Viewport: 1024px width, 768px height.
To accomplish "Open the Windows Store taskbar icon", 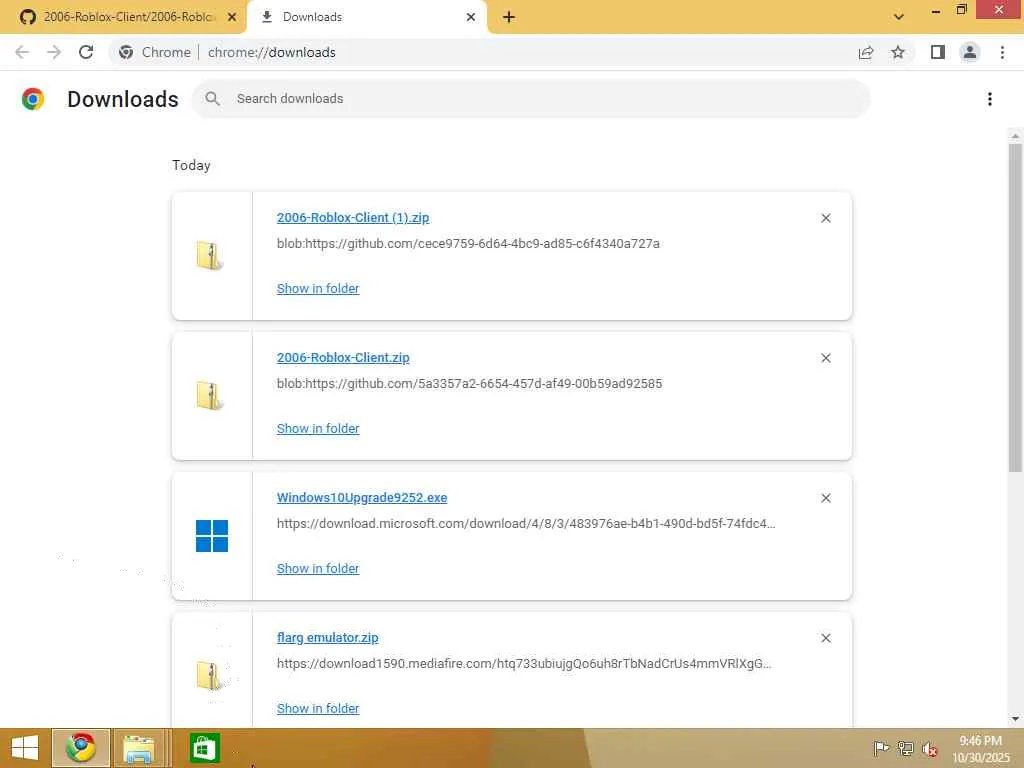I will click(204, 748).
